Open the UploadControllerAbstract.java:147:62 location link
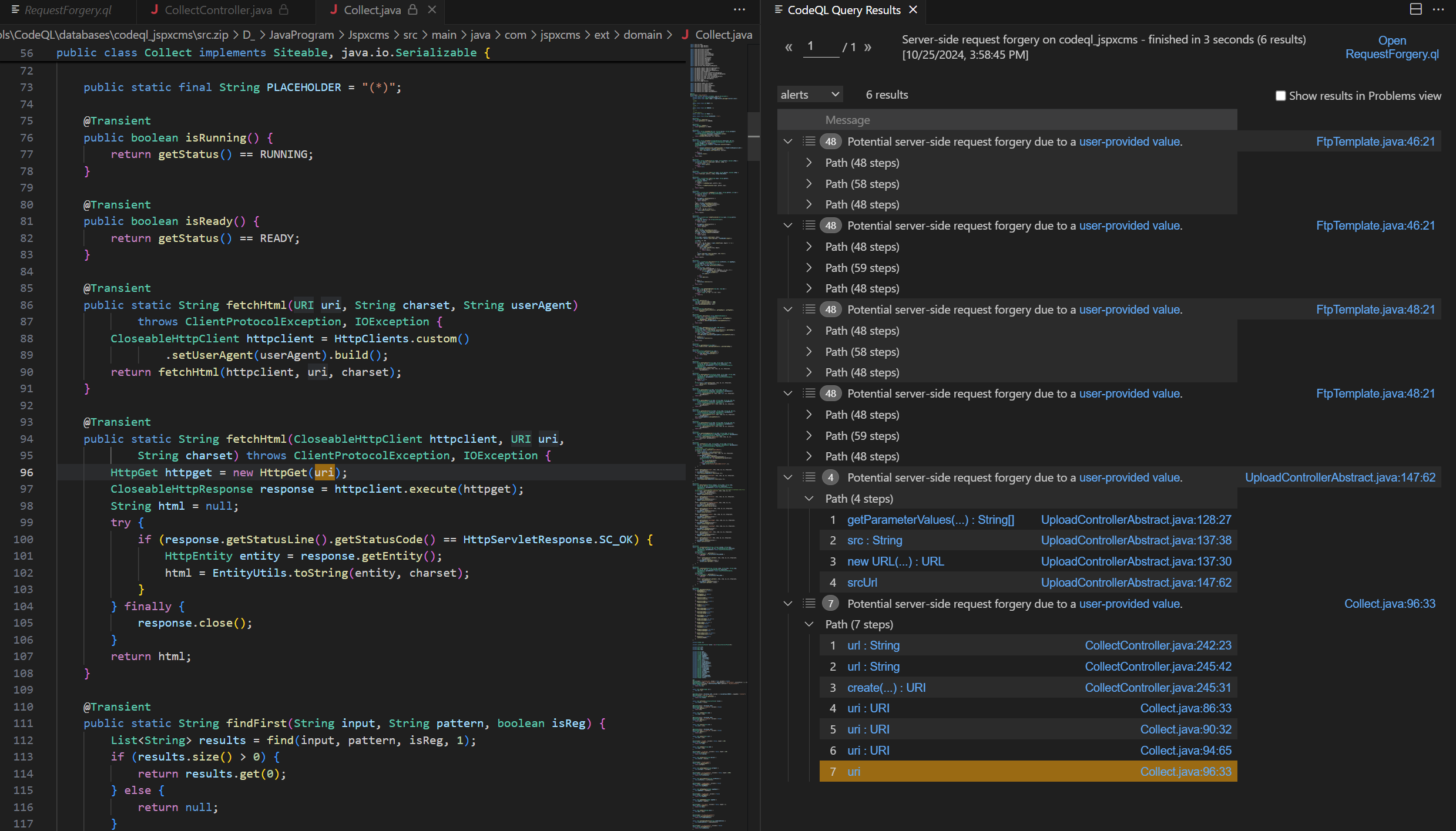The width and height of the screenshot is (1456, 831). point(1340,477)
